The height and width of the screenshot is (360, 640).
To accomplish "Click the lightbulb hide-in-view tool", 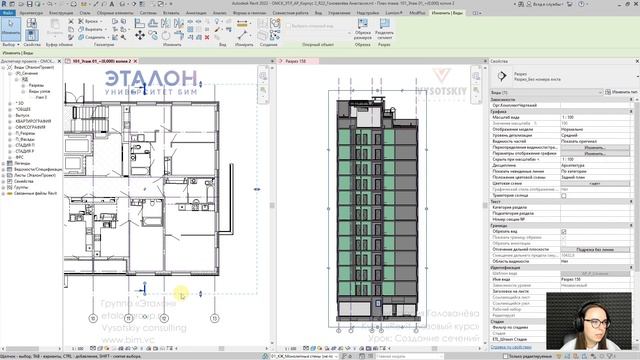I will point(217,22).
